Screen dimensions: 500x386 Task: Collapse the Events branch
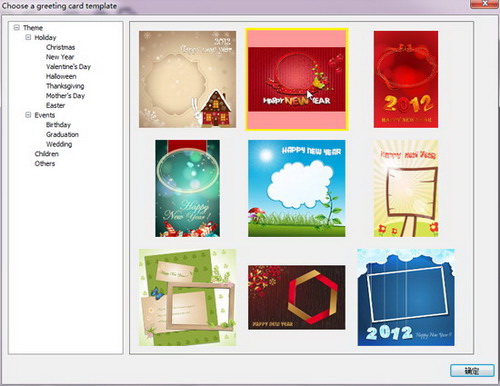pyautogui.click(x=28, y=115)
